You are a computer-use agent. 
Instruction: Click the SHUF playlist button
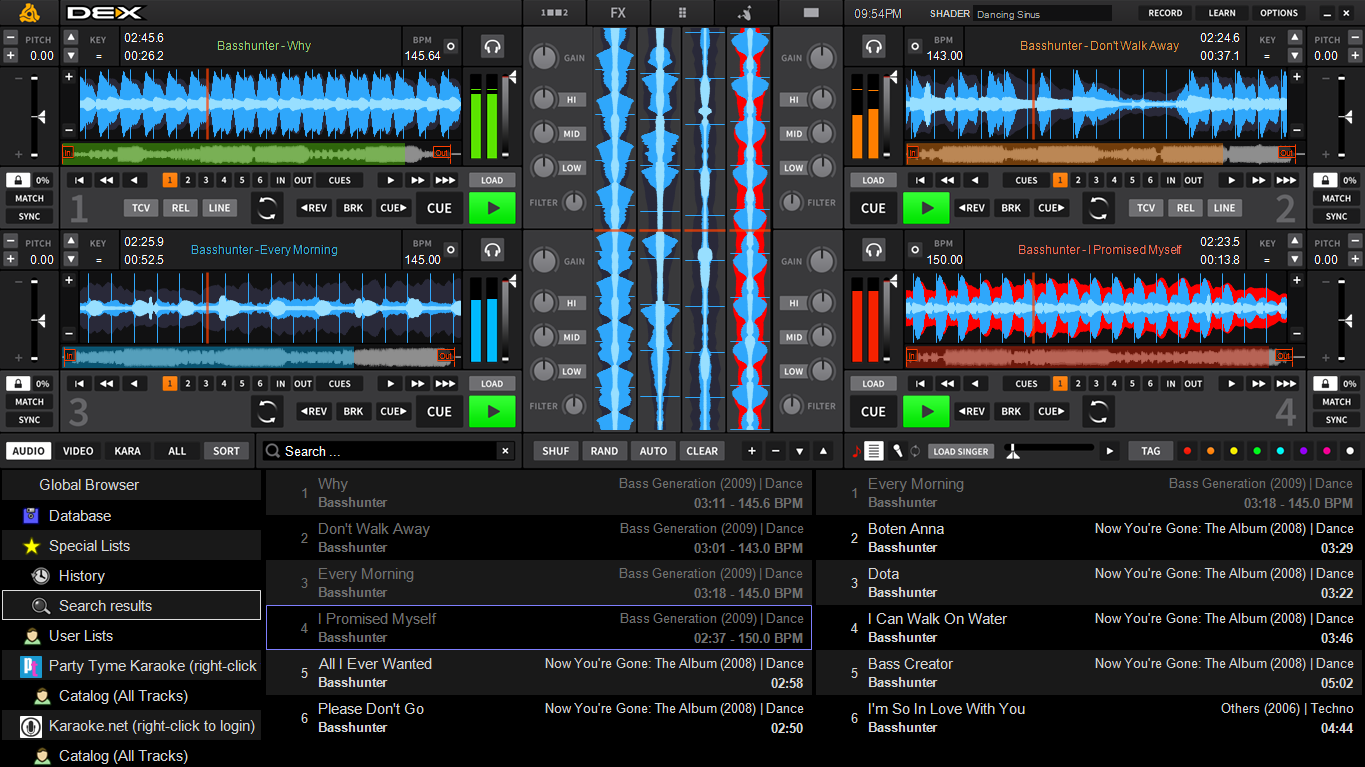click(x=556, y=451)
